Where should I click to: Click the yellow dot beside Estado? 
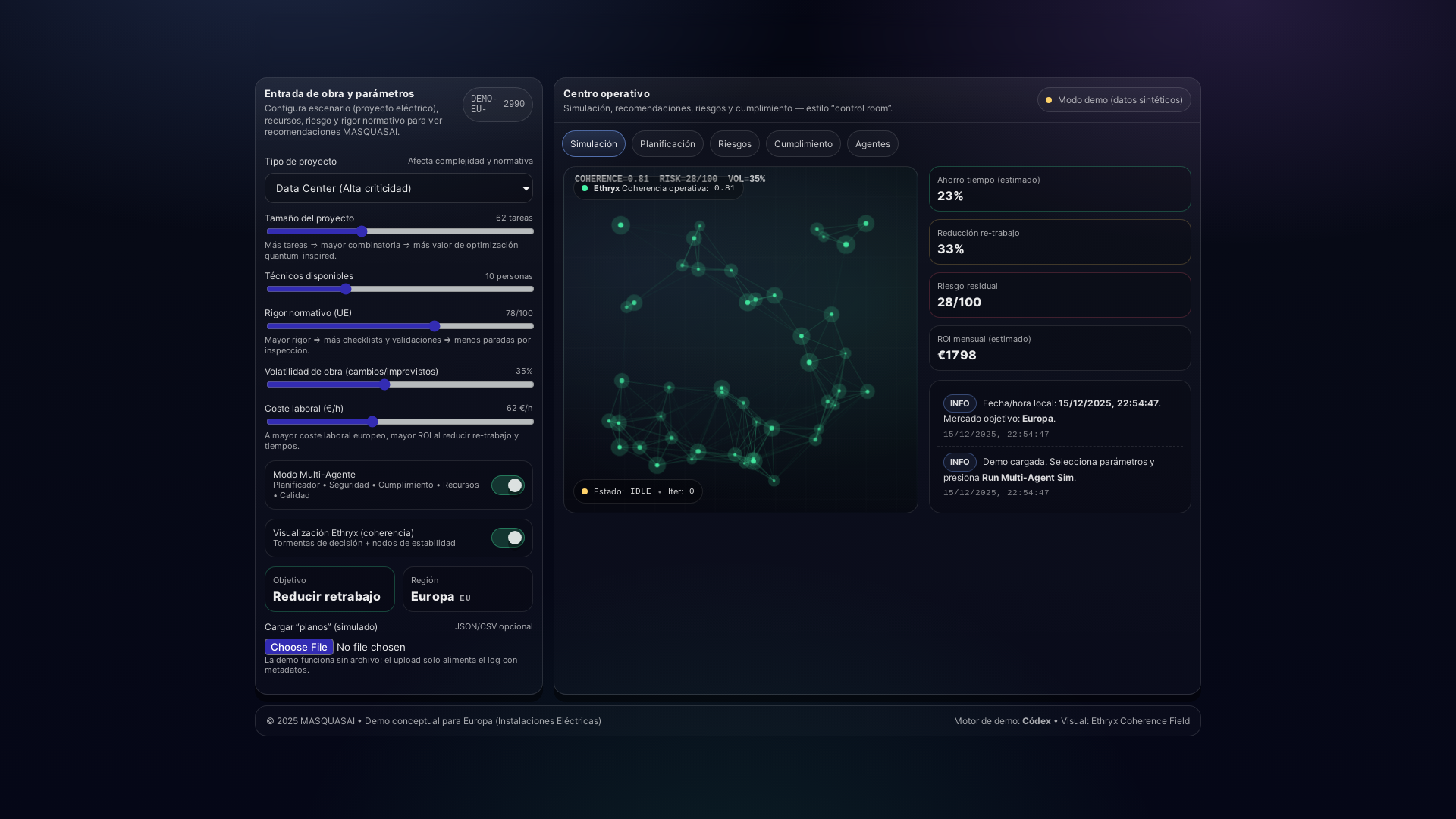pyautogui.click(x=585, y=491)
